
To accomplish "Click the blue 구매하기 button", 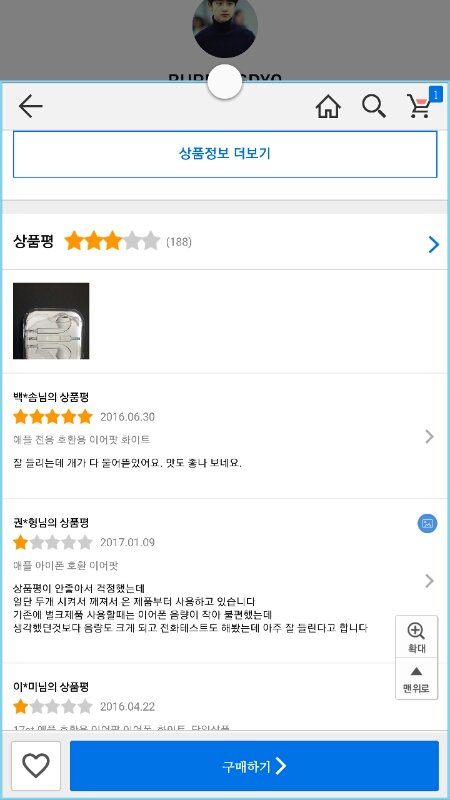I will 254,766.
